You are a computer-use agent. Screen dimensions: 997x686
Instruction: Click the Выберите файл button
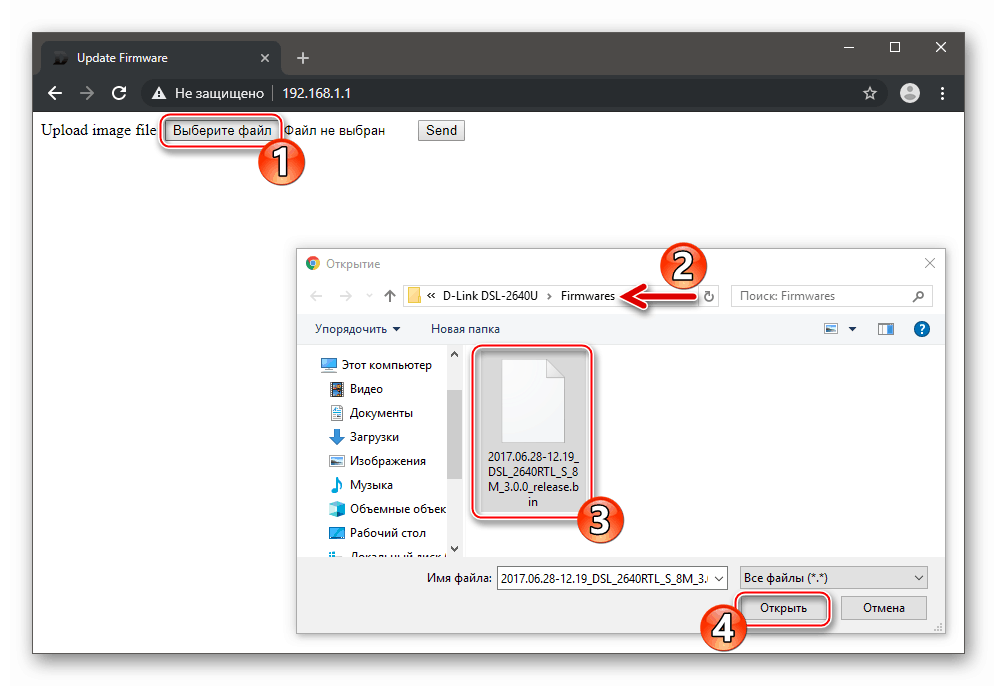pyautogui.click(x=222, y=130)
